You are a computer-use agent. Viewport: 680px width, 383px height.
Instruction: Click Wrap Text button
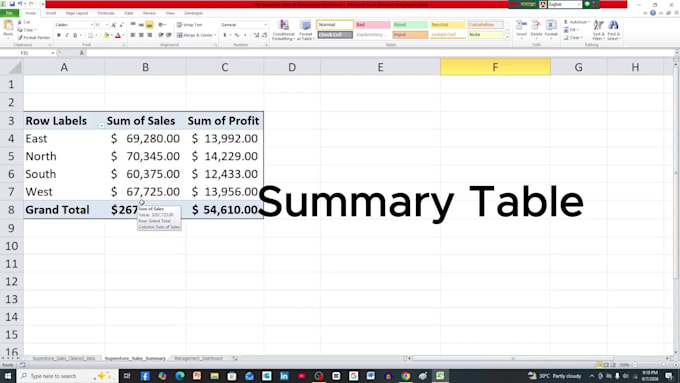(190, 25)
